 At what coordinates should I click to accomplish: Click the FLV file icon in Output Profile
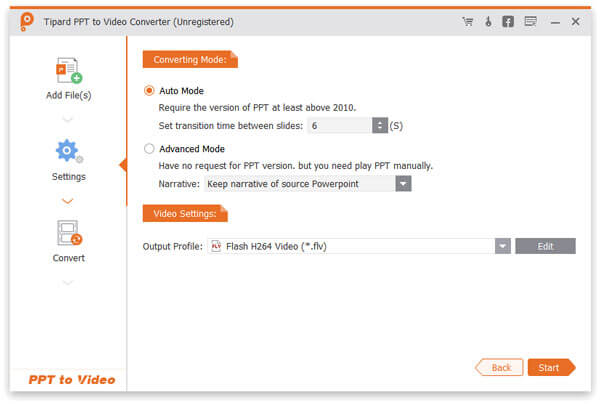(216, 246)
